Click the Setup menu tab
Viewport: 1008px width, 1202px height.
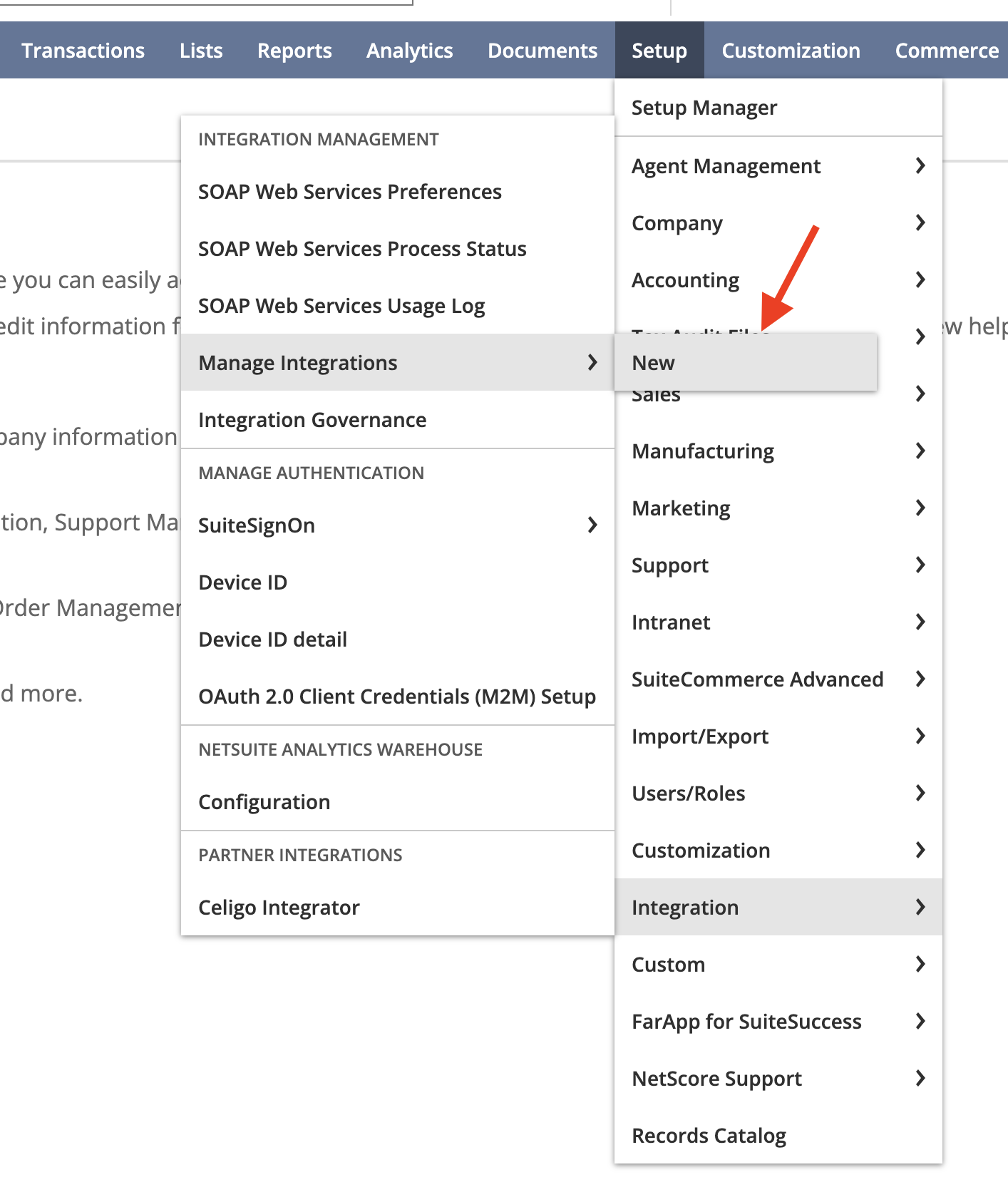[x=659, y=51]
